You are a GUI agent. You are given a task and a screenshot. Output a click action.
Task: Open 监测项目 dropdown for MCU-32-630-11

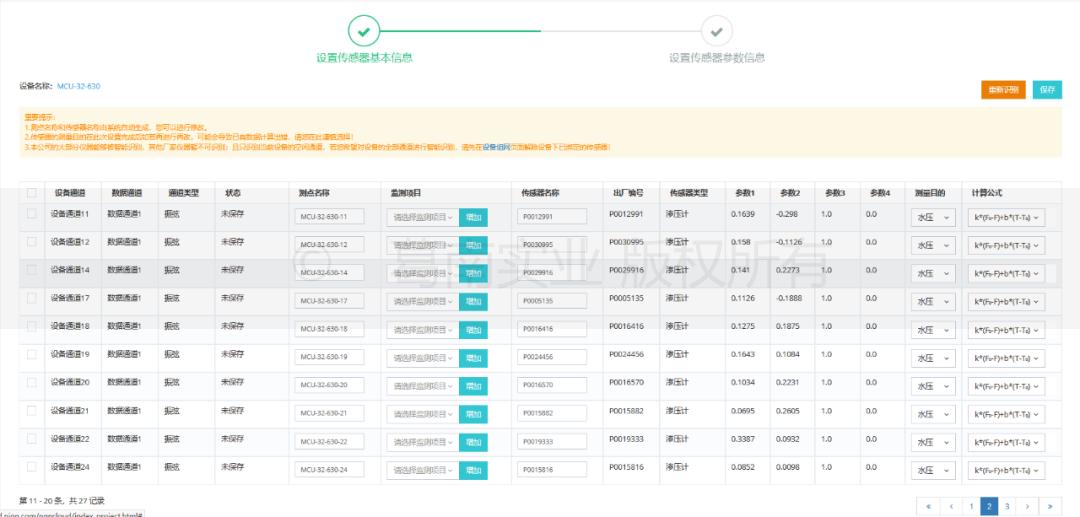pos(423,217)
